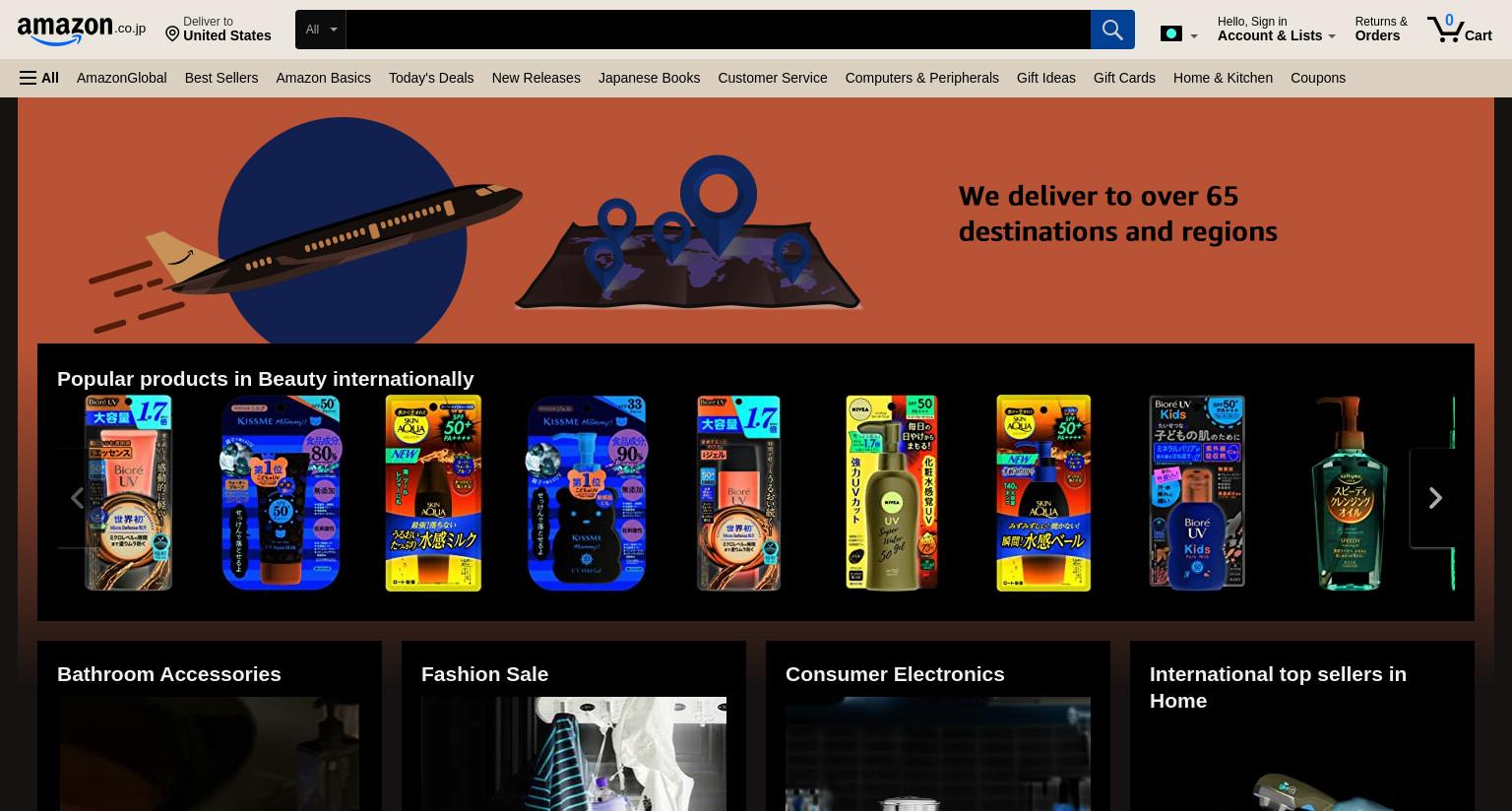Click 'Consumer Electronics' heading text
This screenshot has height=811, width=1512.
(895, 673)
